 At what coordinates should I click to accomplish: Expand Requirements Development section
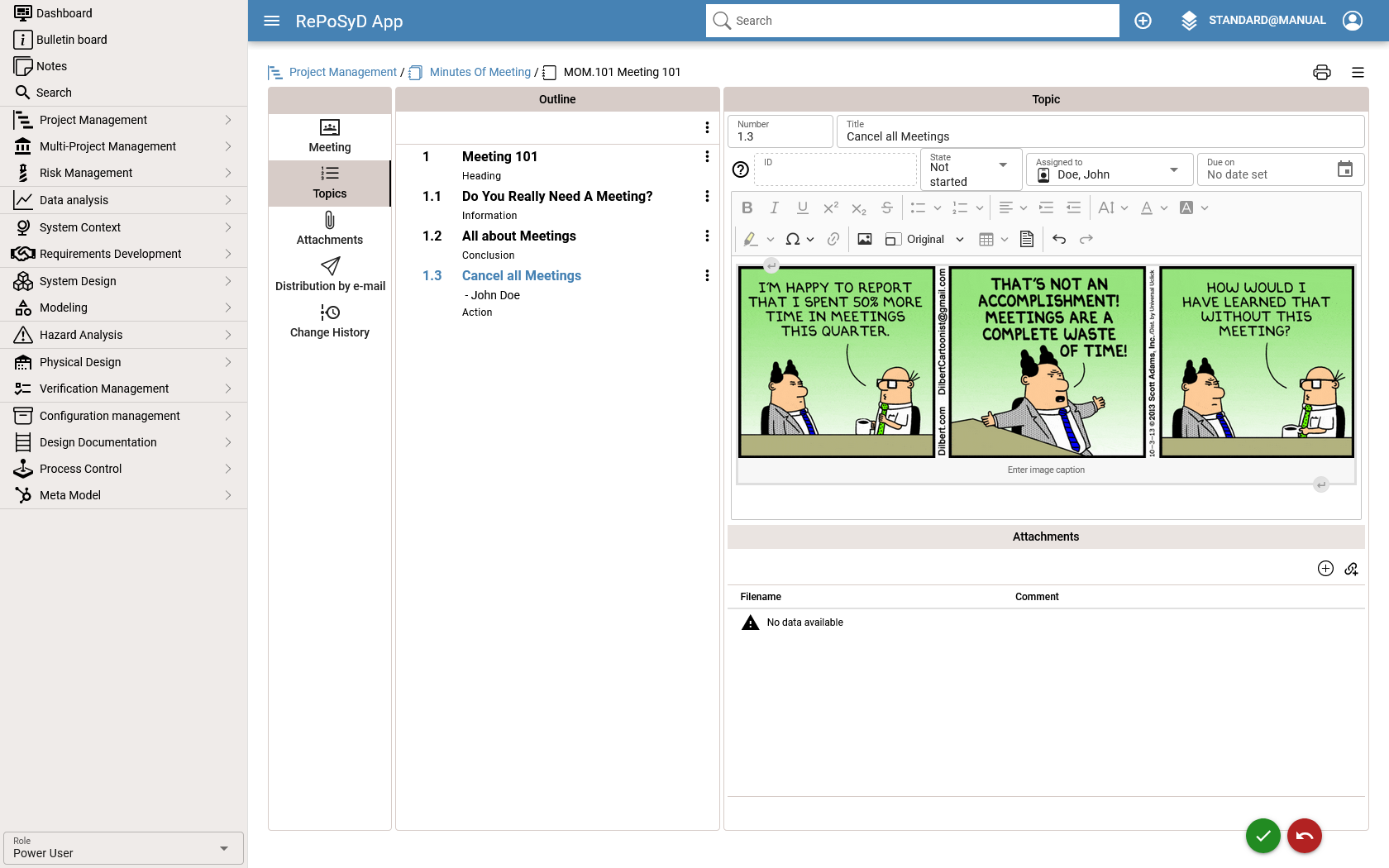click(x=124, y=254)
